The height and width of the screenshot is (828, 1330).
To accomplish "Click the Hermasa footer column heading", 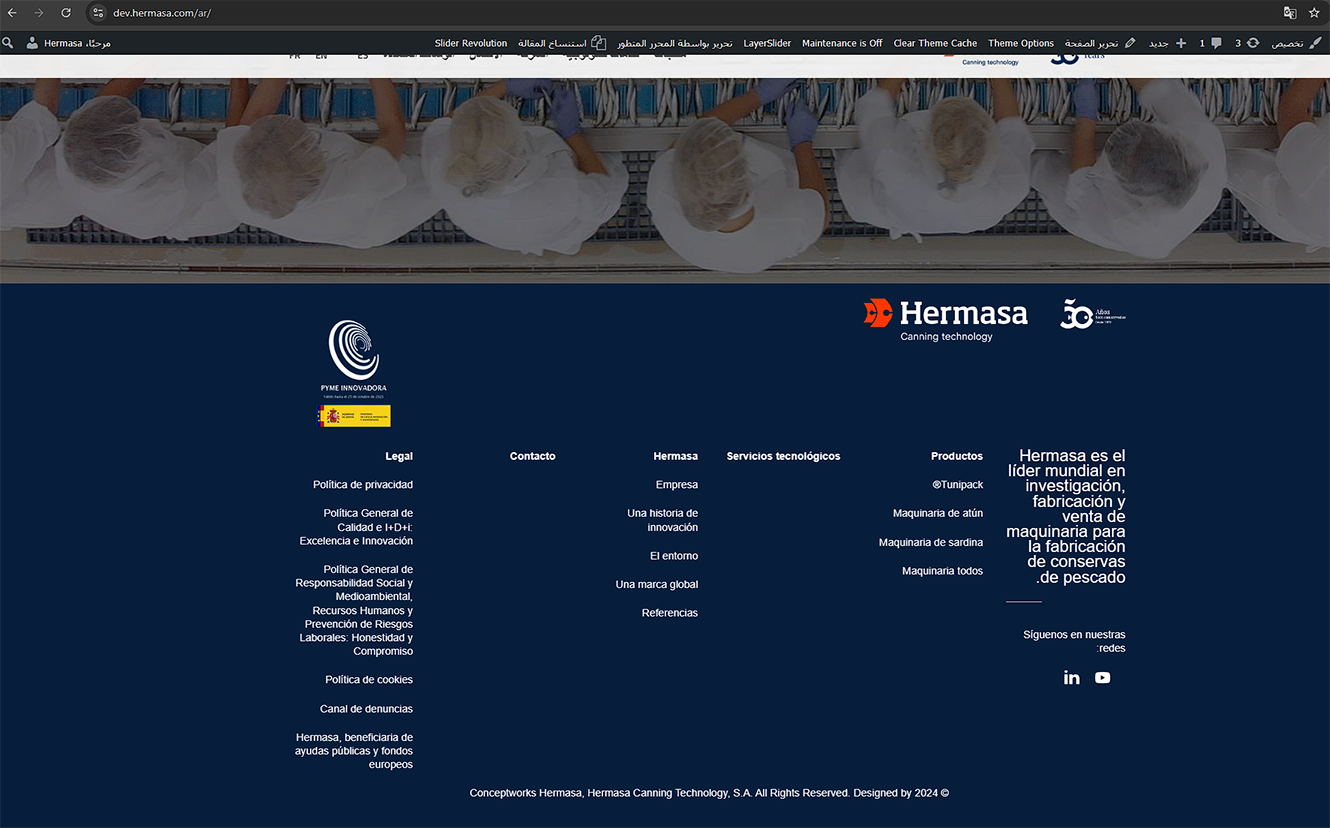I will (676, 456).
